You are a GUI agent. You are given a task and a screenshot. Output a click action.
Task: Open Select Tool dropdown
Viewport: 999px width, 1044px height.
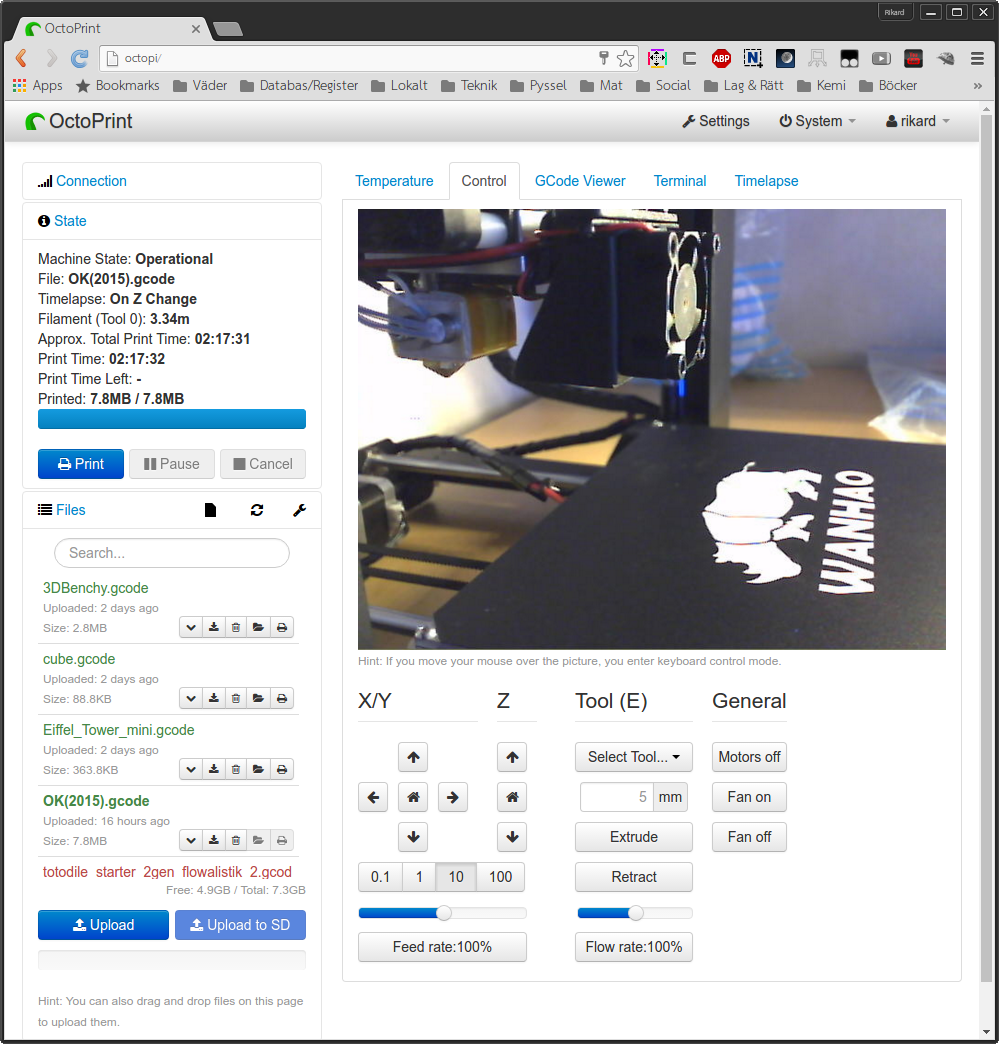click(x=633, y=757)
